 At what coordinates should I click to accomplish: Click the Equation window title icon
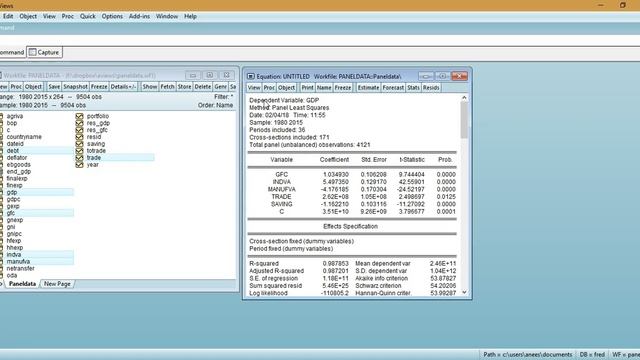click(x=251, y=76)
